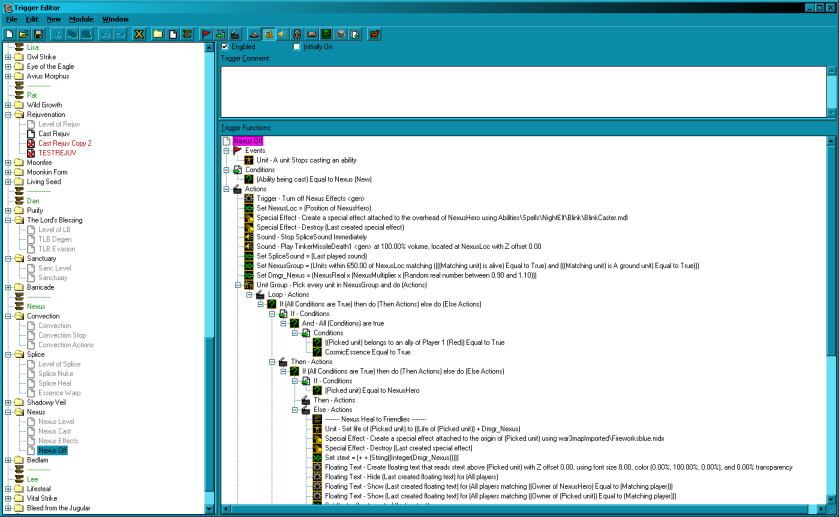
Task: Click the Undo arrow toolbar icon
Action: tap(105, 34)
